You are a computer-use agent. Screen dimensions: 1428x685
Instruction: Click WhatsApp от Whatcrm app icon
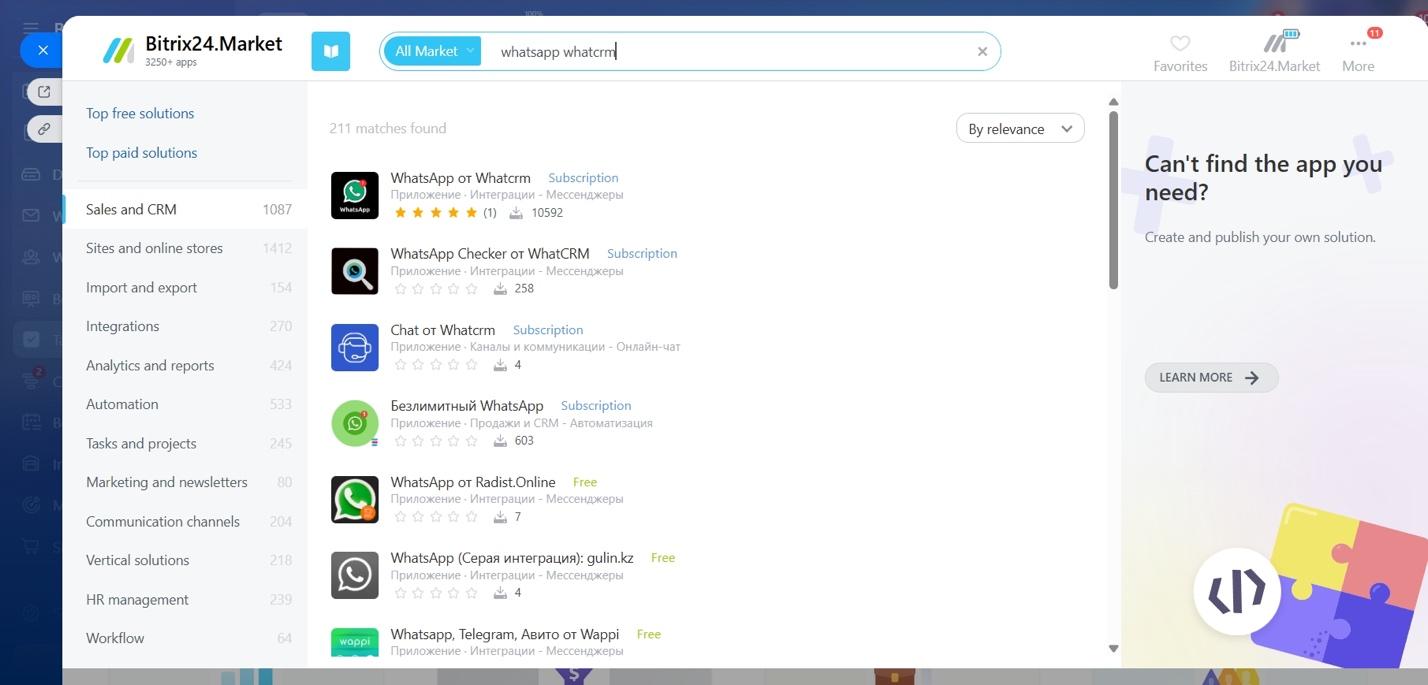pyautogui.click(x=355, y=195)
